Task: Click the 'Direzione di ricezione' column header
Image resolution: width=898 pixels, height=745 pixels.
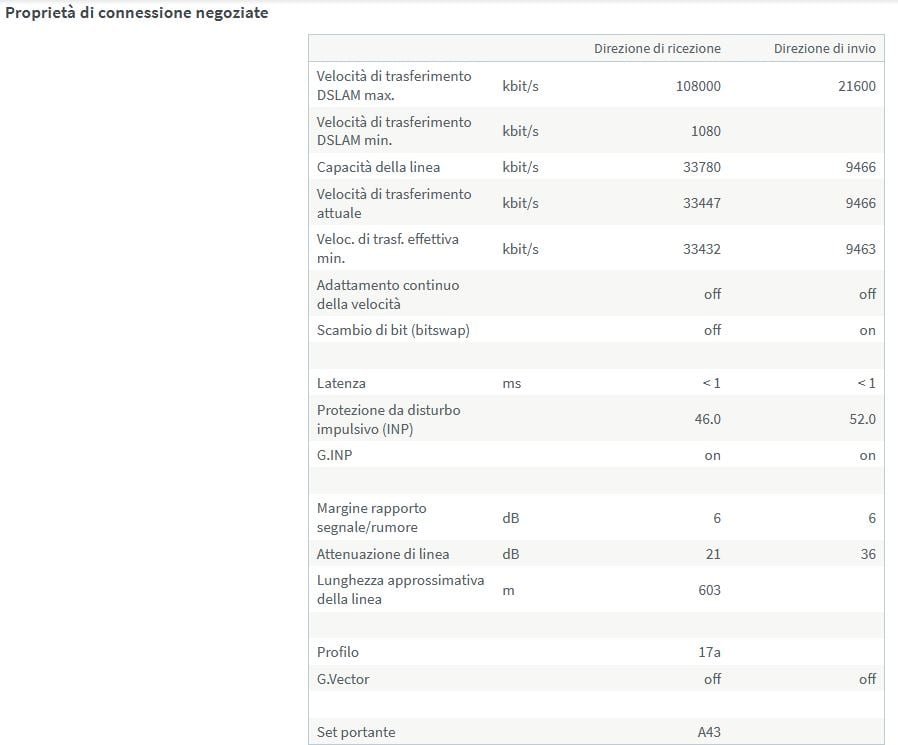Action: (657, 48)
